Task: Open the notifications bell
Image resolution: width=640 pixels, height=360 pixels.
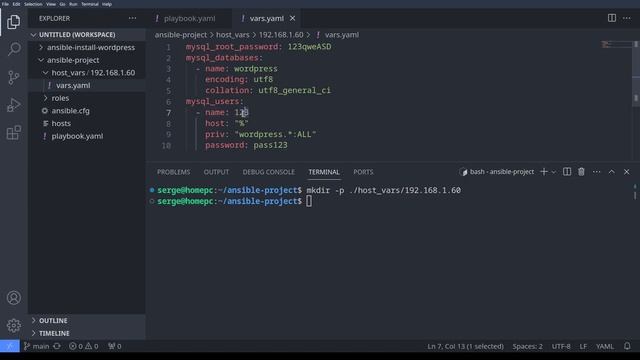Action: tap(627, 346)
